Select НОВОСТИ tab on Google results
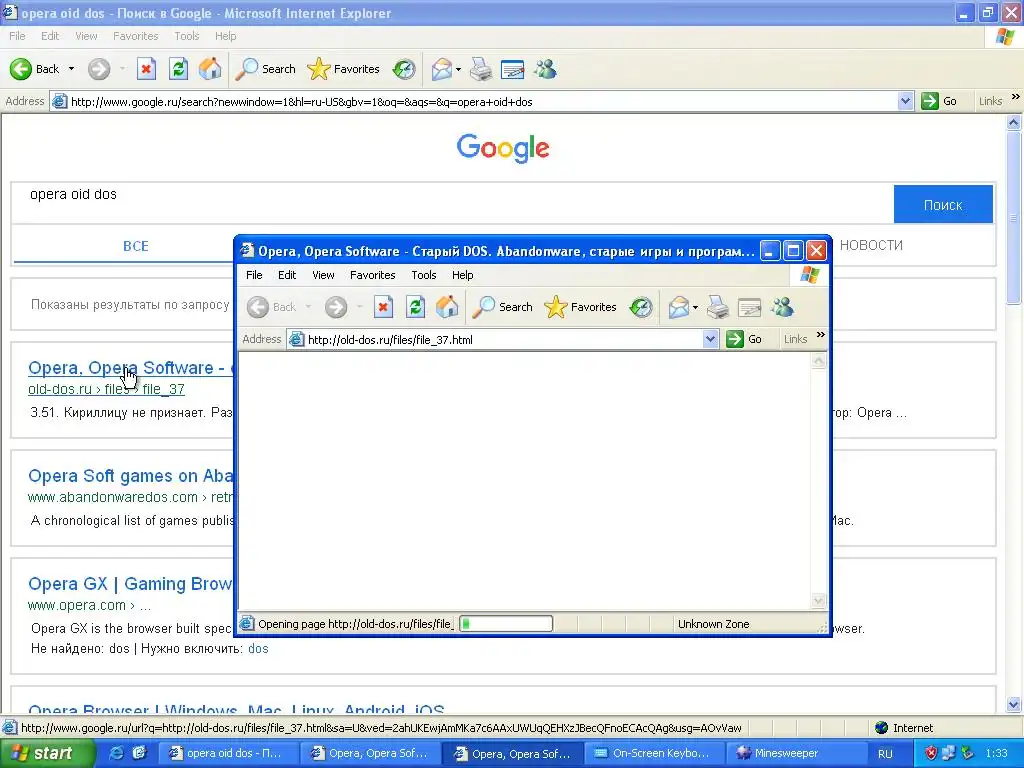The width and height of the screenshot is (1024, 768). click(871, 246)
